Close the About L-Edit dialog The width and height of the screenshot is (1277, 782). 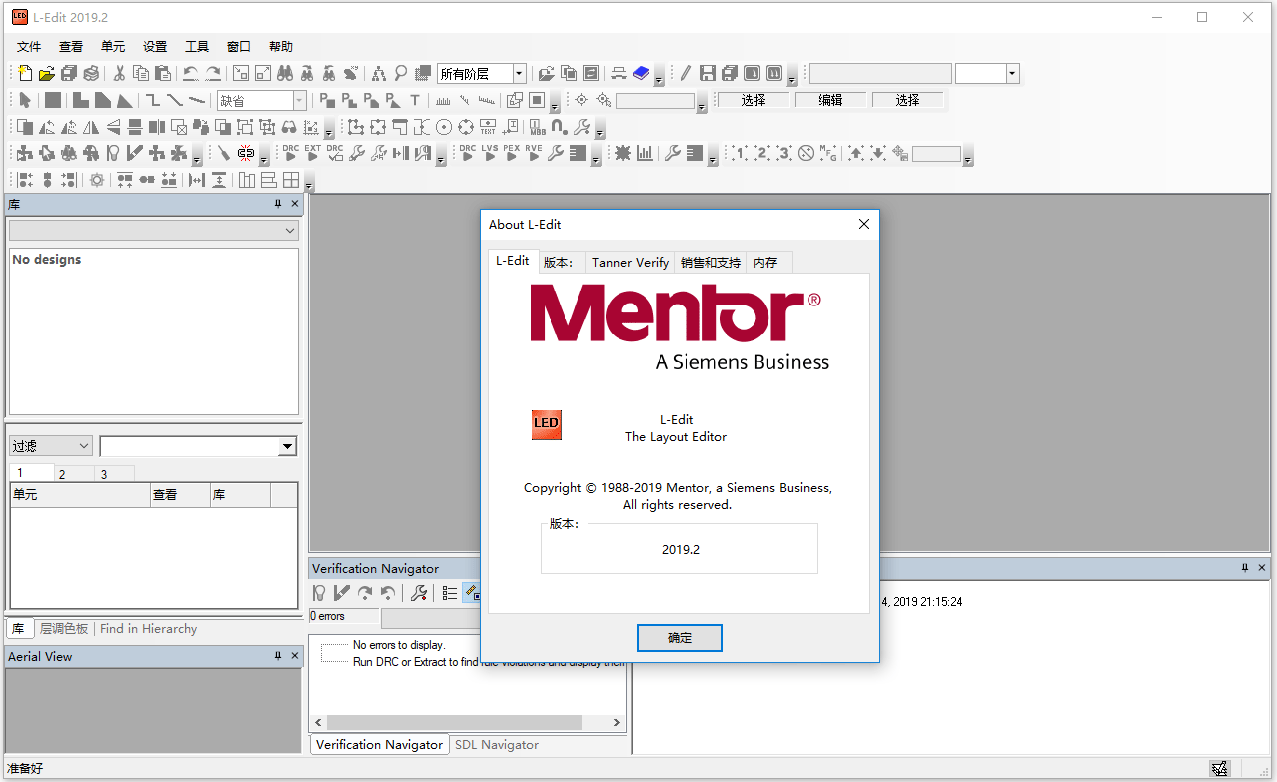864,224
